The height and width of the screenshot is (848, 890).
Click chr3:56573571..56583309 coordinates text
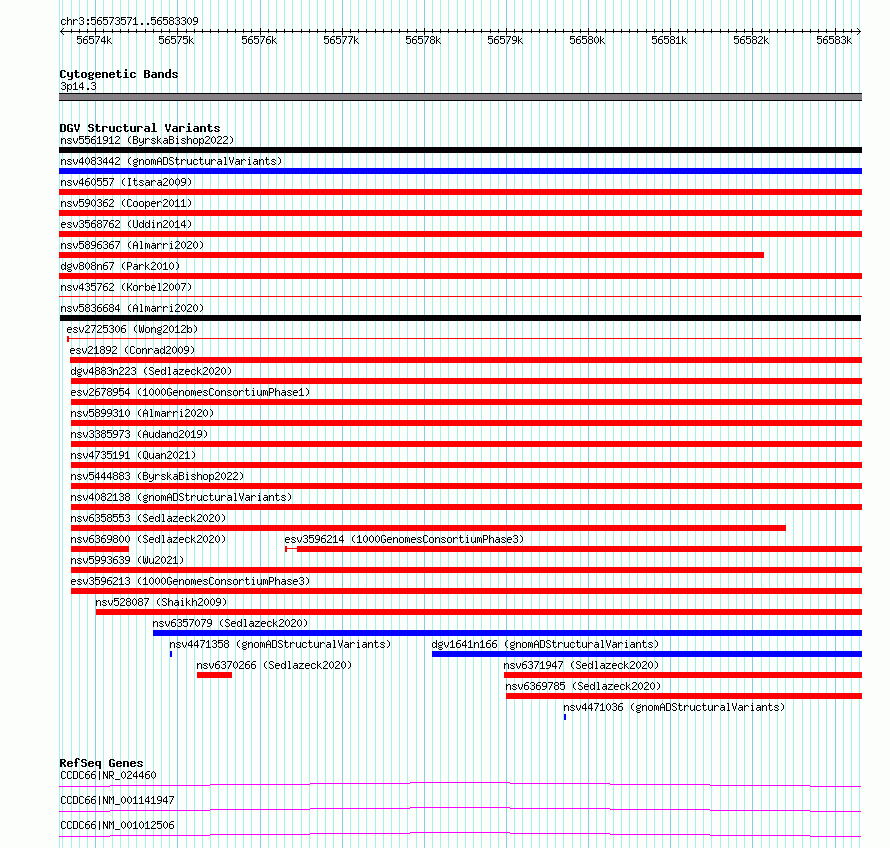[129, 21]
